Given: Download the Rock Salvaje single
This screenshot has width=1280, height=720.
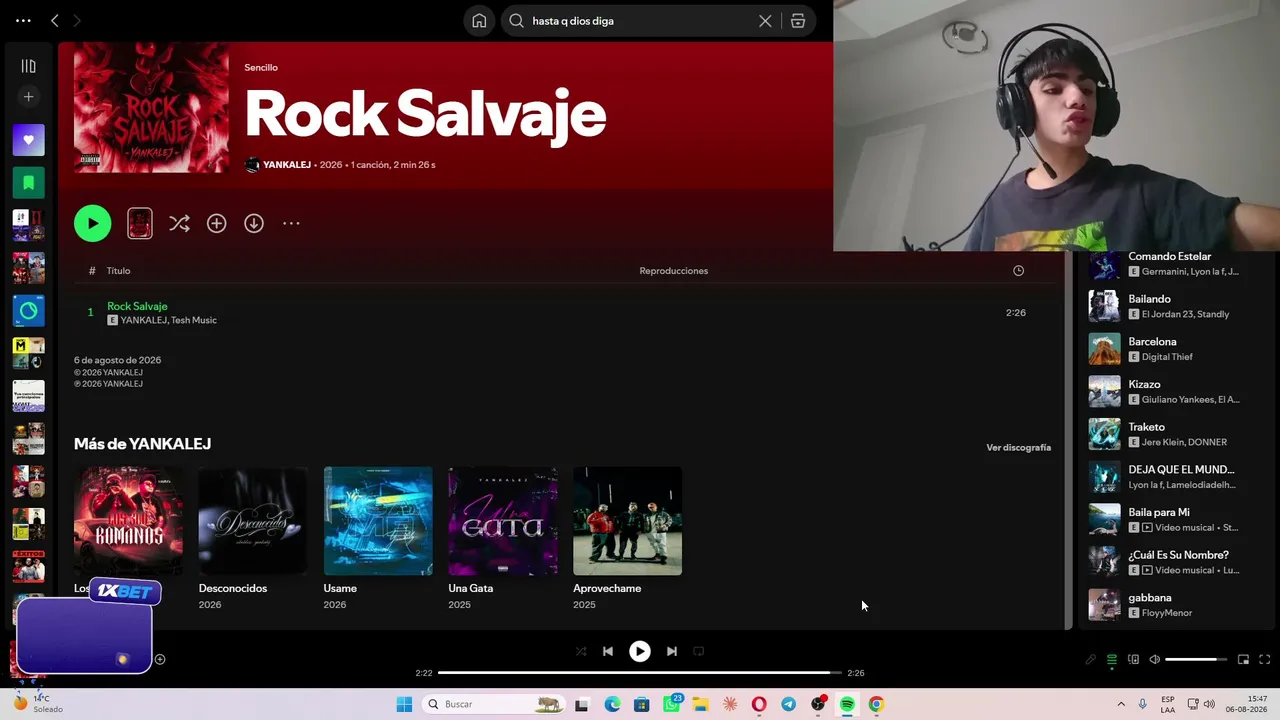Looking at the screenshot, I should click(254, 223).
